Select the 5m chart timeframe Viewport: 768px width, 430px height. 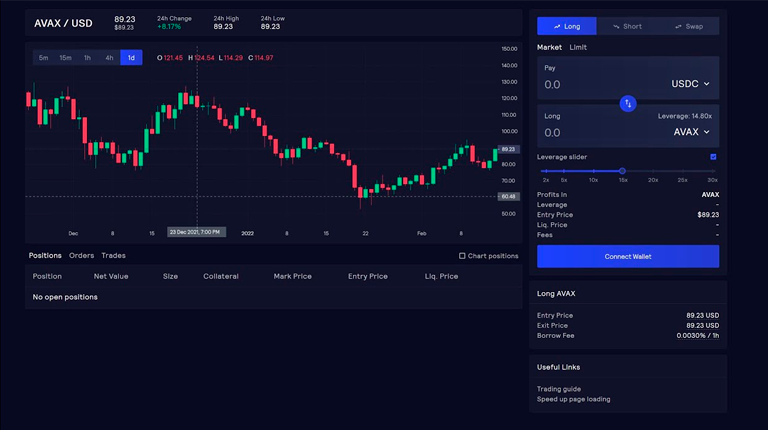[x=43, y=58]
